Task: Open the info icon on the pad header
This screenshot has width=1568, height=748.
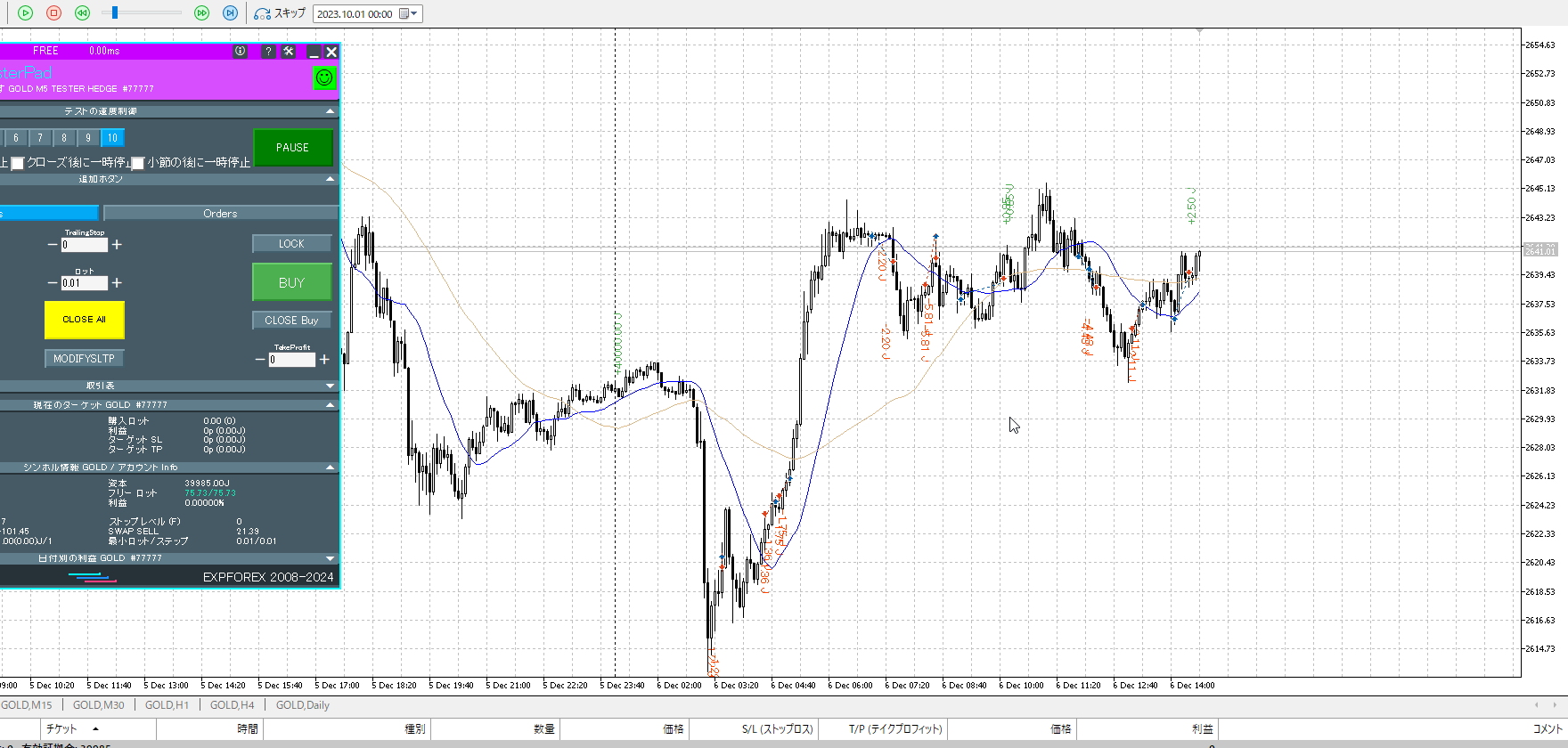Action: [x=241, y=52]
